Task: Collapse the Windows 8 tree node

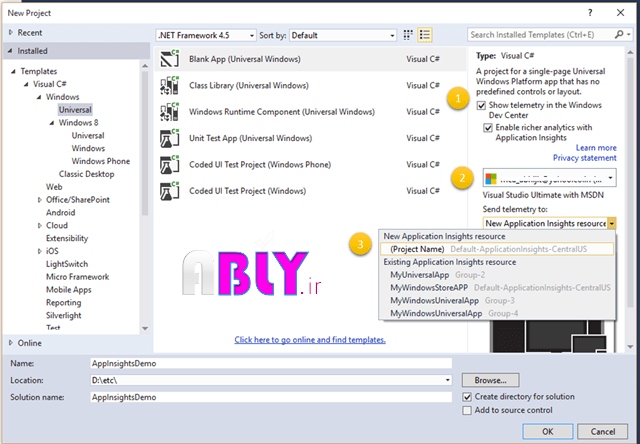Action: (x=52, y=123)
